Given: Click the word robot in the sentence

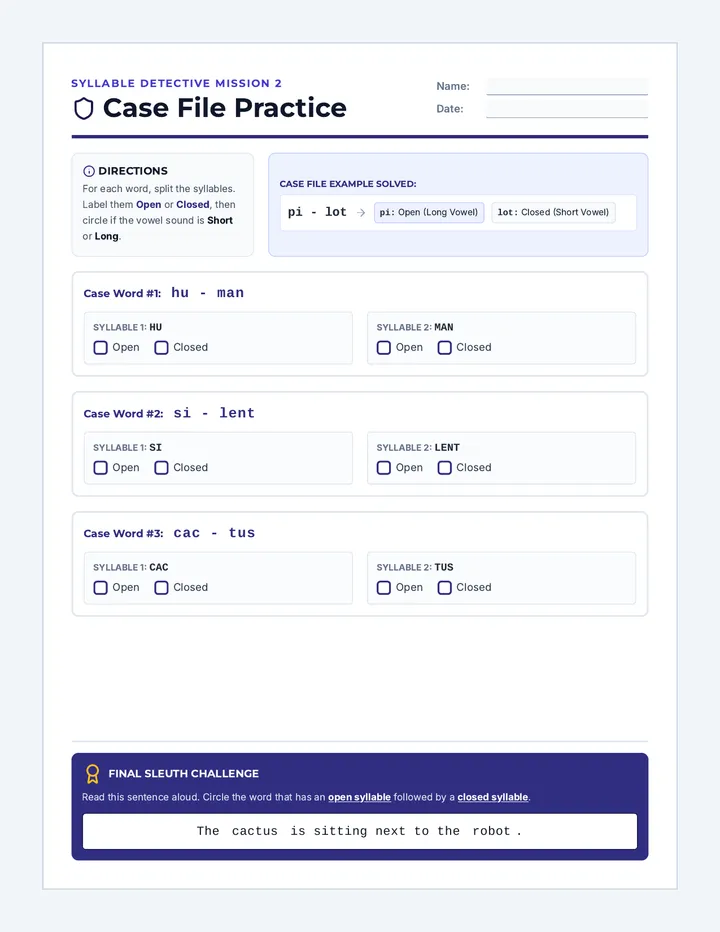Looking at the screenshot, I should [491, 831].
